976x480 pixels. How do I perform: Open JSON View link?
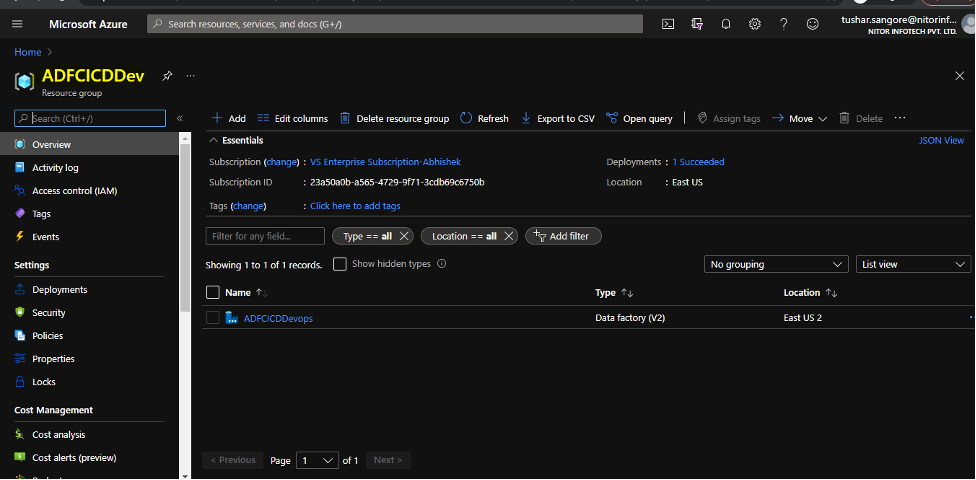[941, 141]
